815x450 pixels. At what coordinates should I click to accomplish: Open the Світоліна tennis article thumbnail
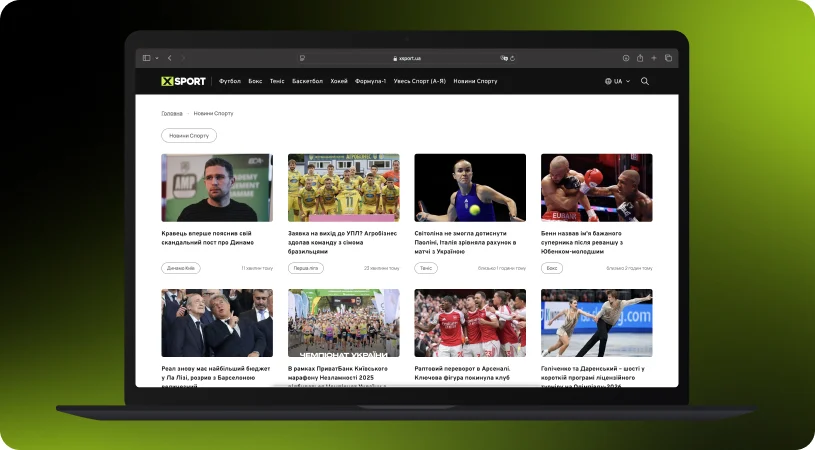tap(470, 187)
